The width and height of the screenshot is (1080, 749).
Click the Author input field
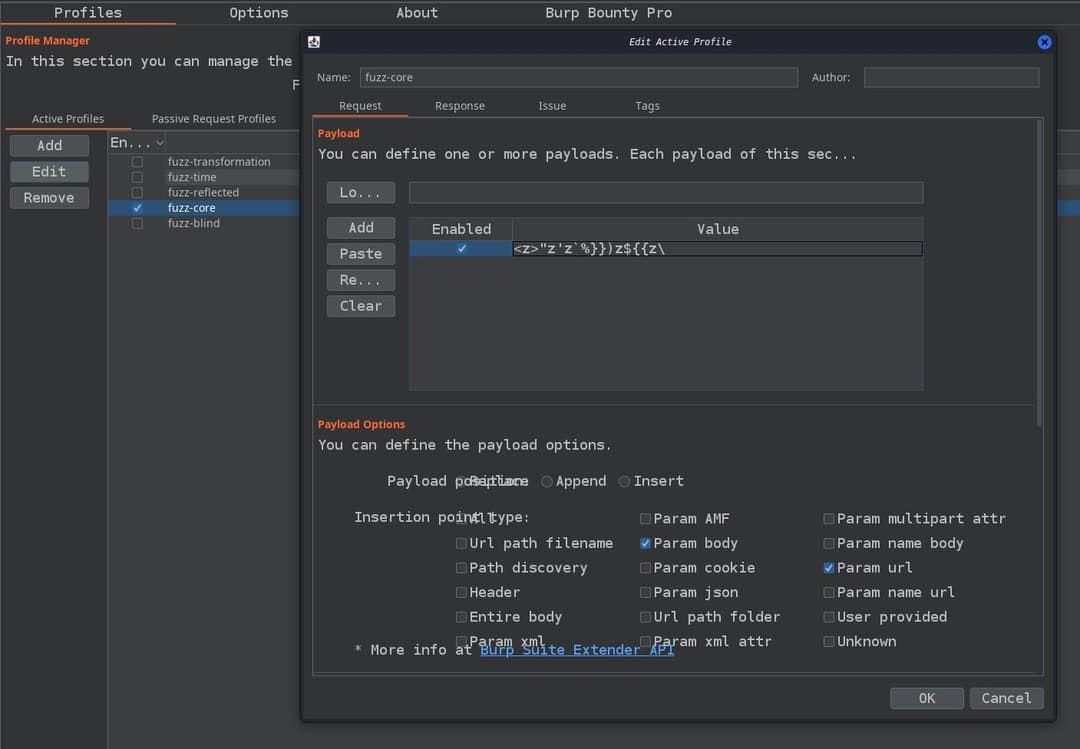click(951, 77)
